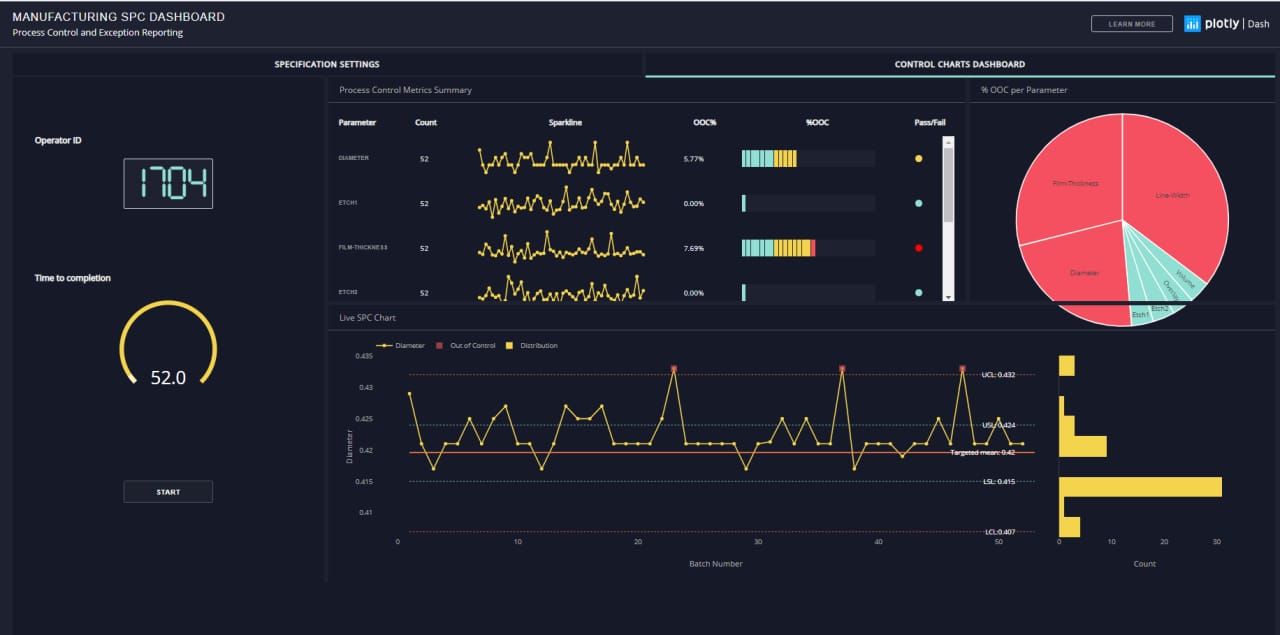Click the Diameter sparkline chart
The image size is (1280, 635).
pos(561,158)
